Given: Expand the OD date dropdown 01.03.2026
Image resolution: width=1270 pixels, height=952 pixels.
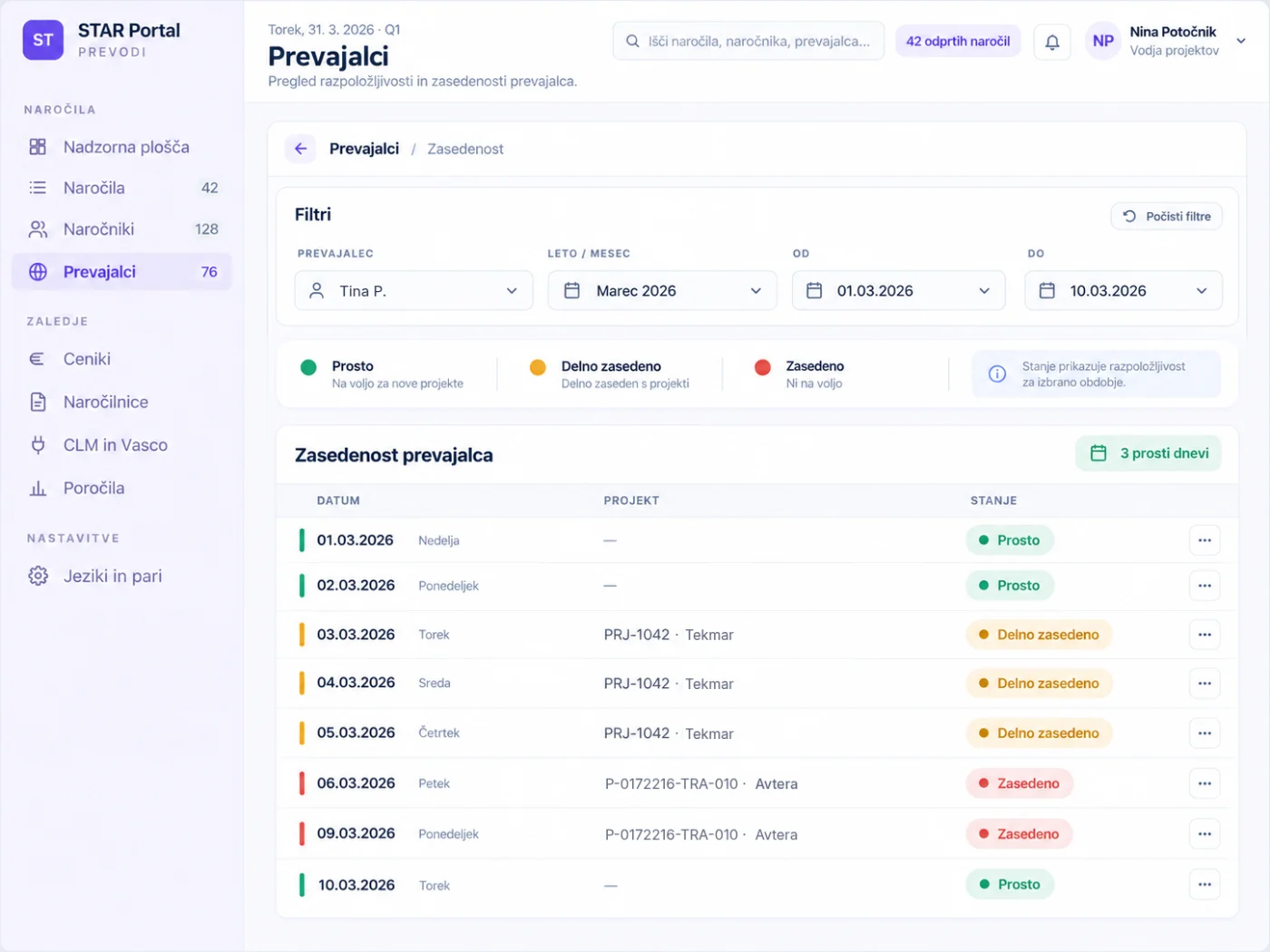Looking at the screenshot, I should click(899, 291).
